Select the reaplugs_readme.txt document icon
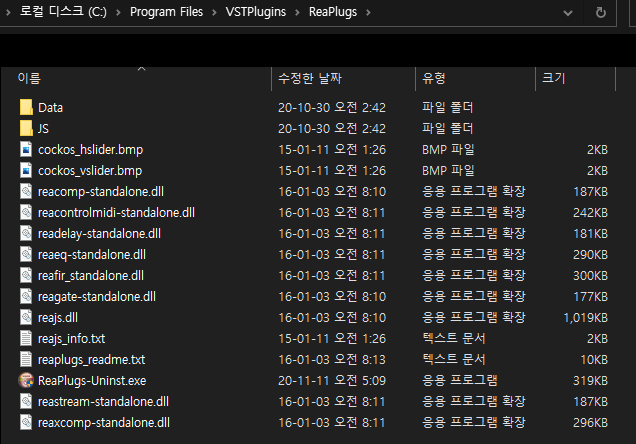636x444 pixels. pos(26,360)
